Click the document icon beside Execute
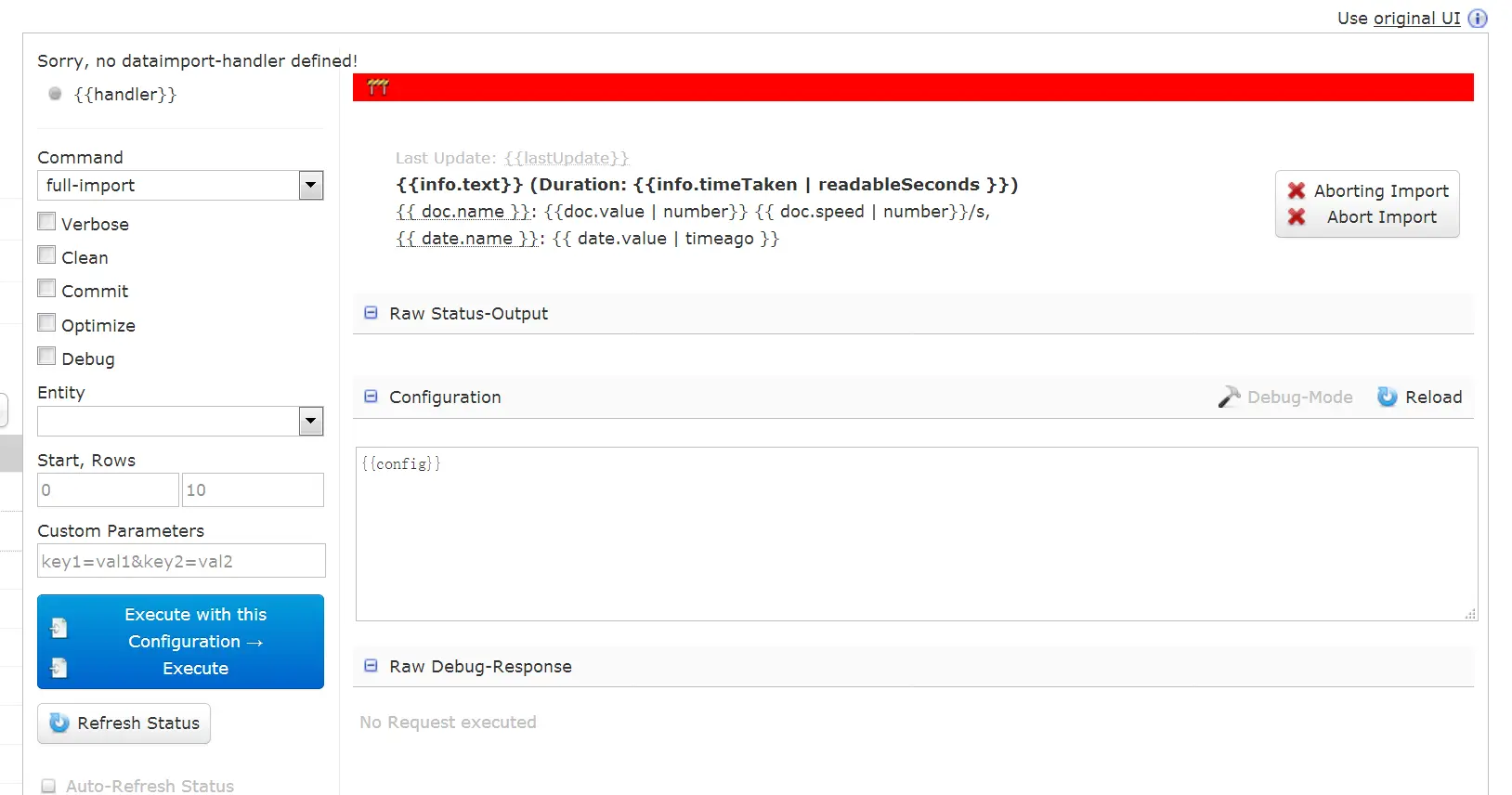 [x=59, y=668]
